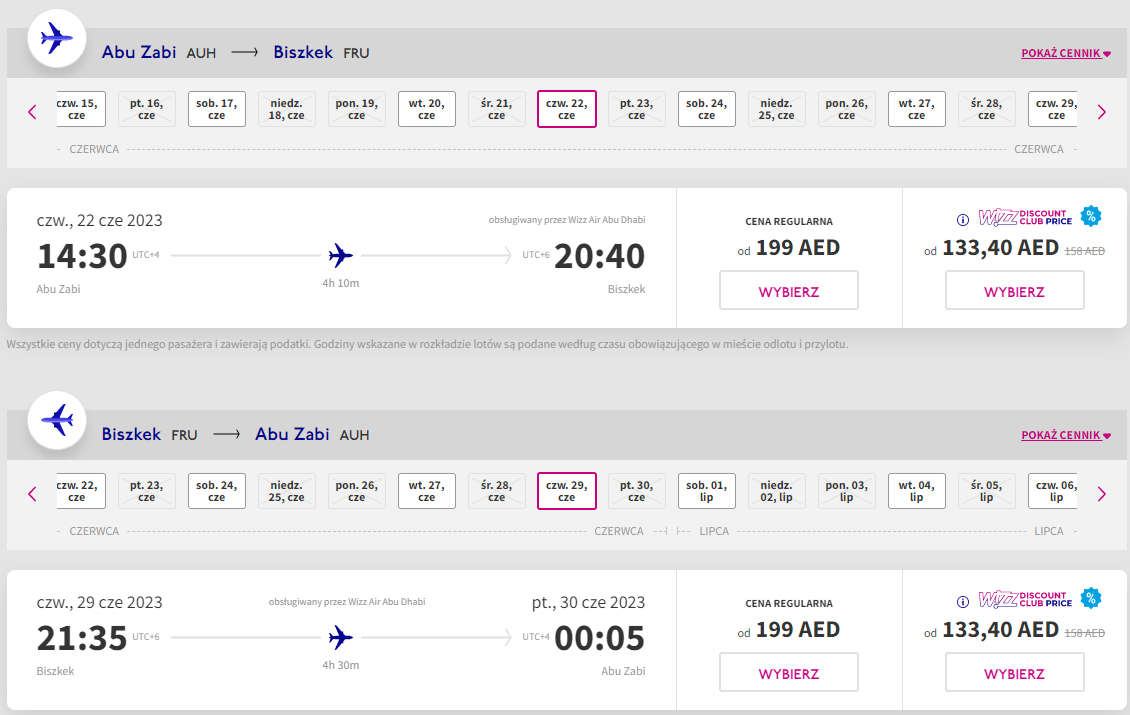Open outbound Wizz Discount Club info icon

point(963,220)
